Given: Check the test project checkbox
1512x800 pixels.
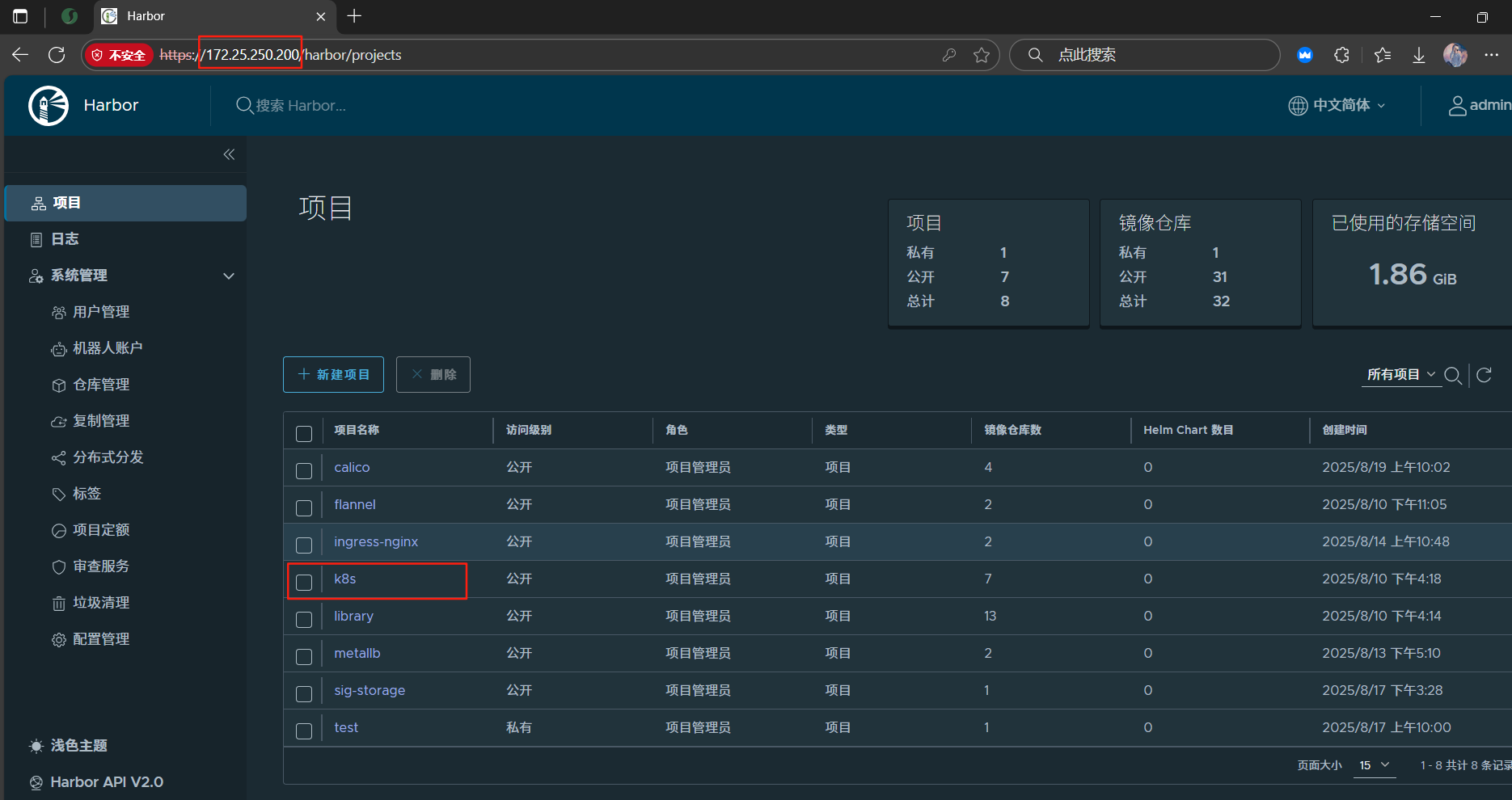Looking at the screenshot, I should click(x=304, y=731).
